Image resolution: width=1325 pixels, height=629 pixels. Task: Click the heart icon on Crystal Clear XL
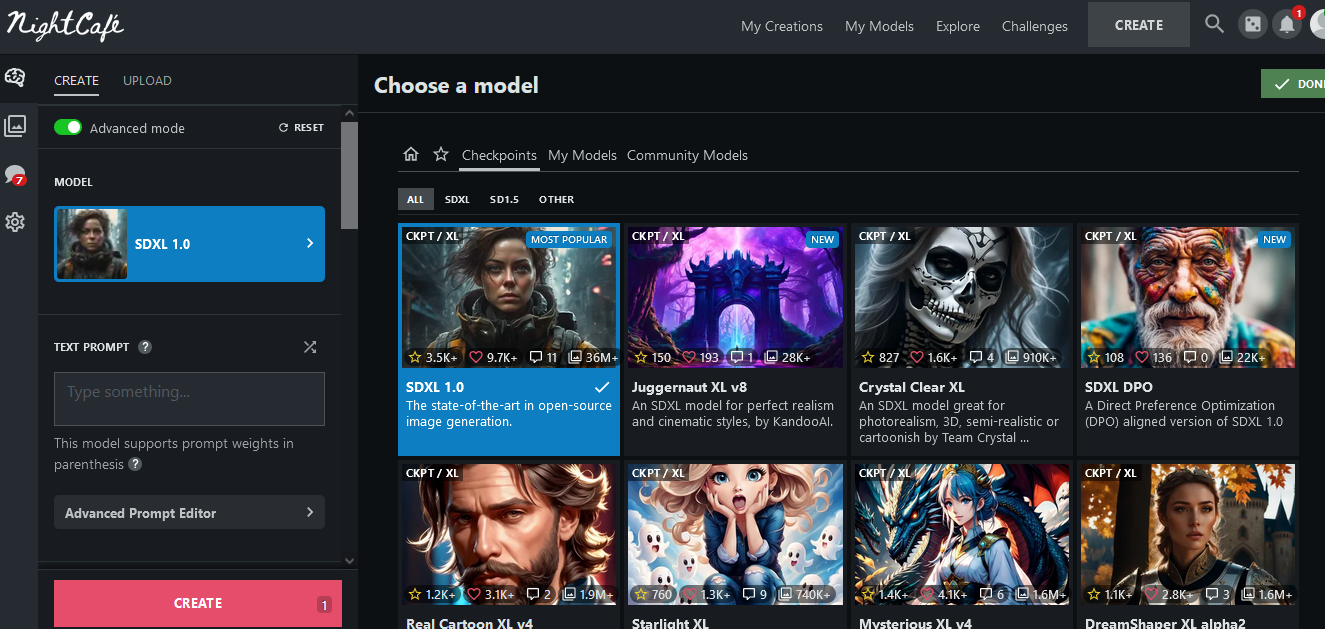(x=917, y=357)
